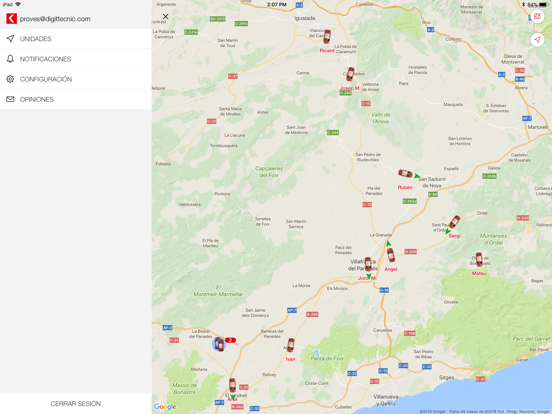This screenshot has height=414, width=552.
Task: Select the vehicle marker at El Vendrell
Action: [x=232, y=385]
